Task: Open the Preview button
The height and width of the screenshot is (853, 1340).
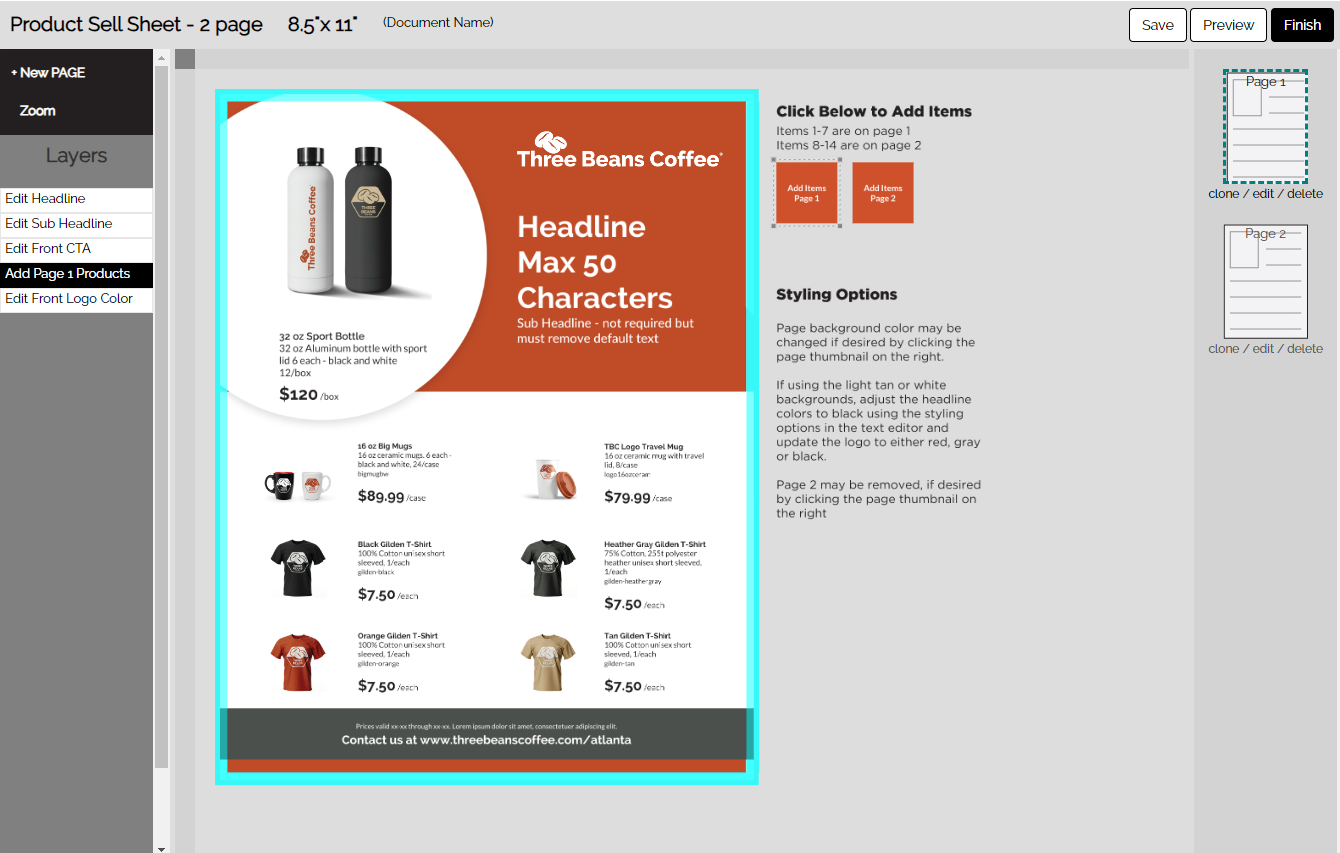Action: [x=1228, y=25]
